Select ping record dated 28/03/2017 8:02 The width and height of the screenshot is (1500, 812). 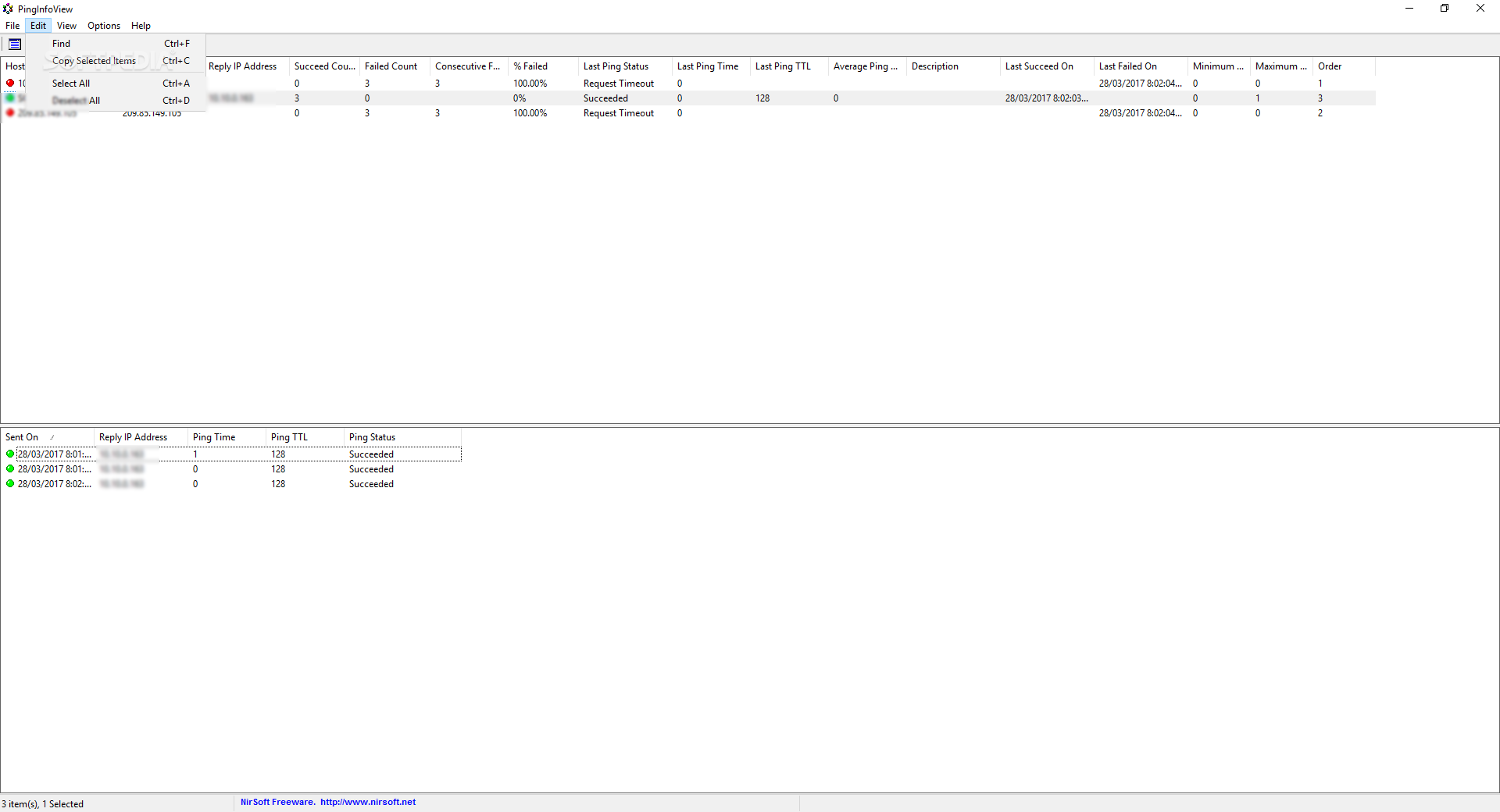55,484
